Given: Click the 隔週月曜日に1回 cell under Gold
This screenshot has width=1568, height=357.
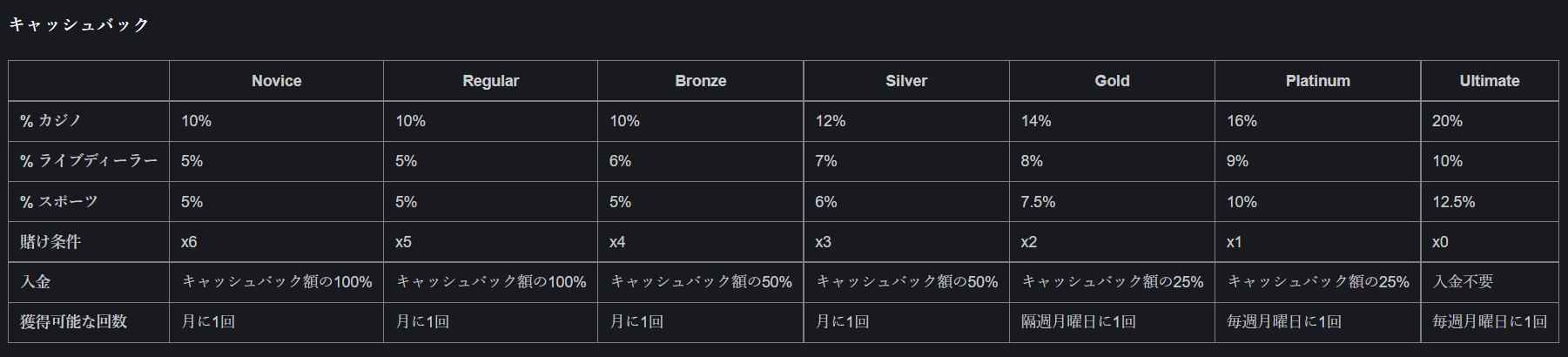Looking at the screenshot, I should click(x=1078, y=322).
